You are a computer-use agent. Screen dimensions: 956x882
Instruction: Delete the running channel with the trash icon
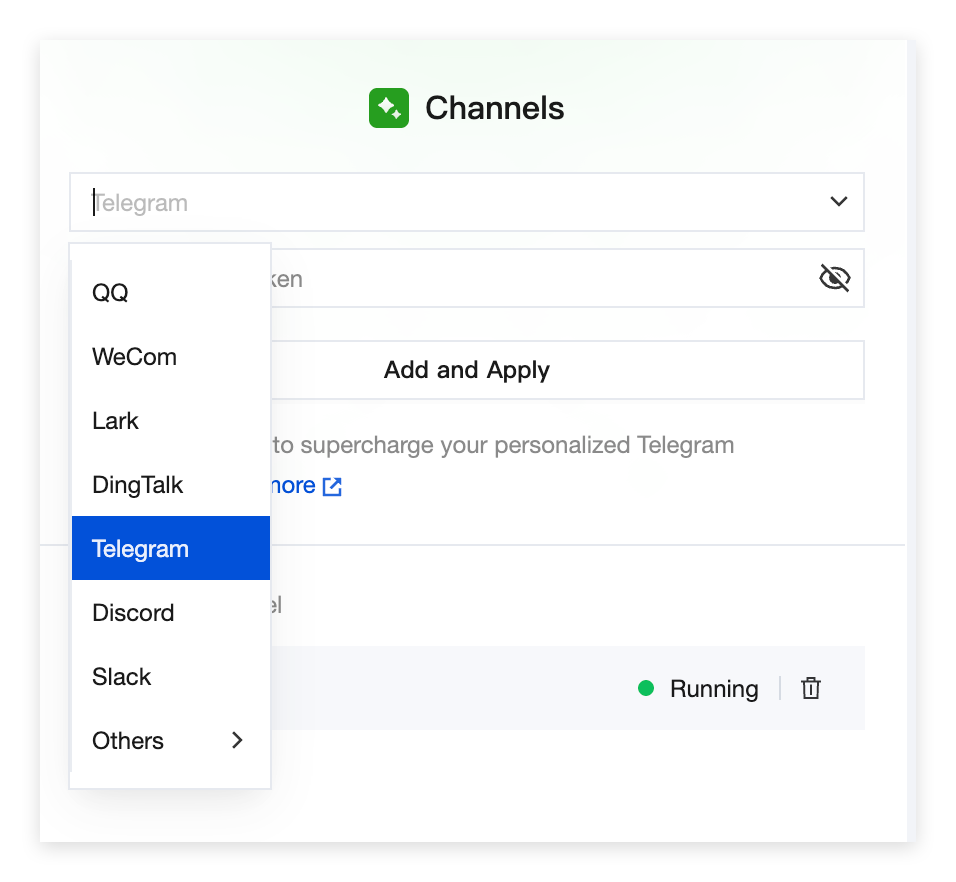click(x=811, y=688)
